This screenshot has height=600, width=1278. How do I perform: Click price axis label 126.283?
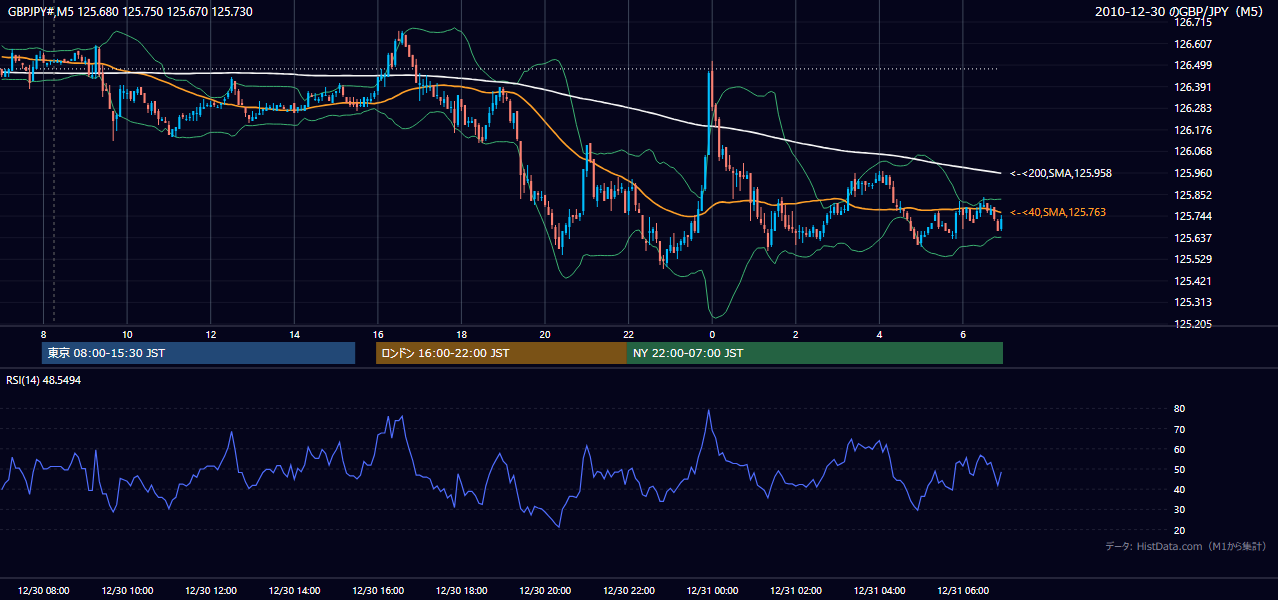(x=1193, y=108)
